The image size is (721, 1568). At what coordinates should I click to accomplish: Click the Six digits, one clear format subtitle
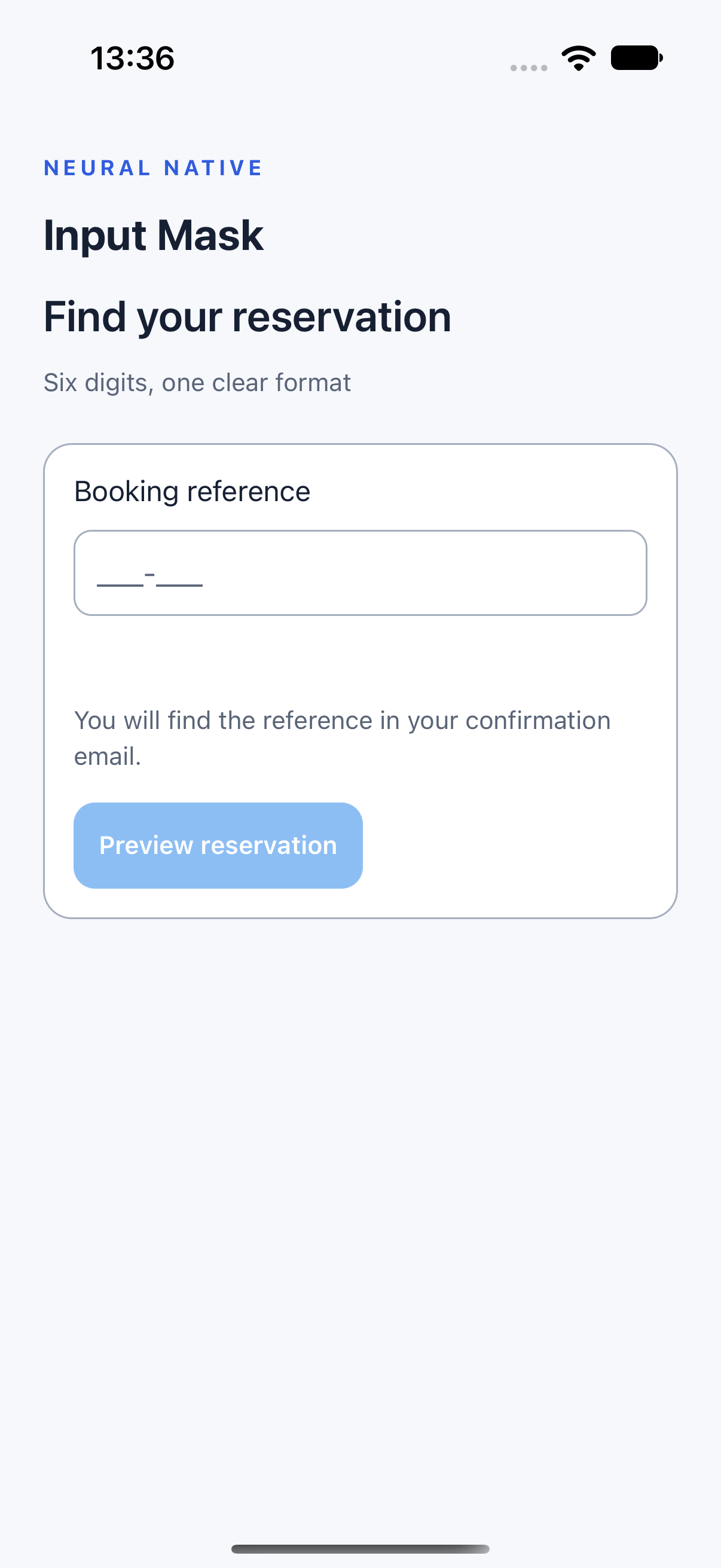197,383
